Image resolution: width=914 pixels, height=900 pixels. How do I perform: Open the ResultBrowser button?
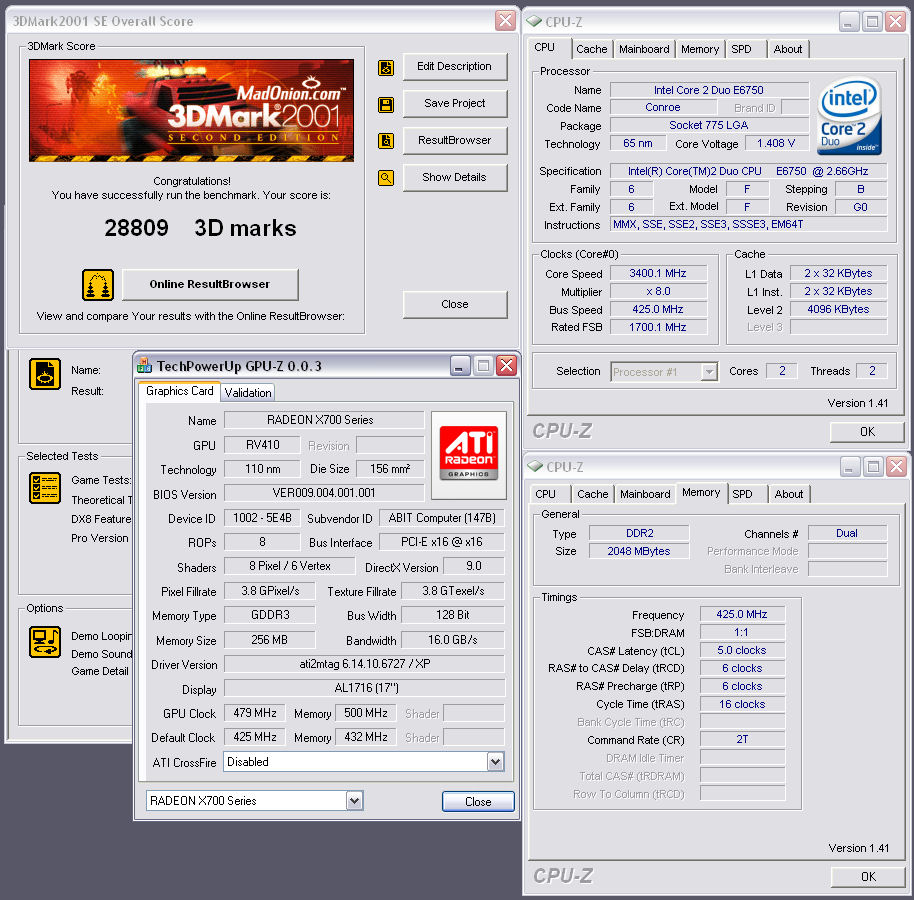(455, 140)
